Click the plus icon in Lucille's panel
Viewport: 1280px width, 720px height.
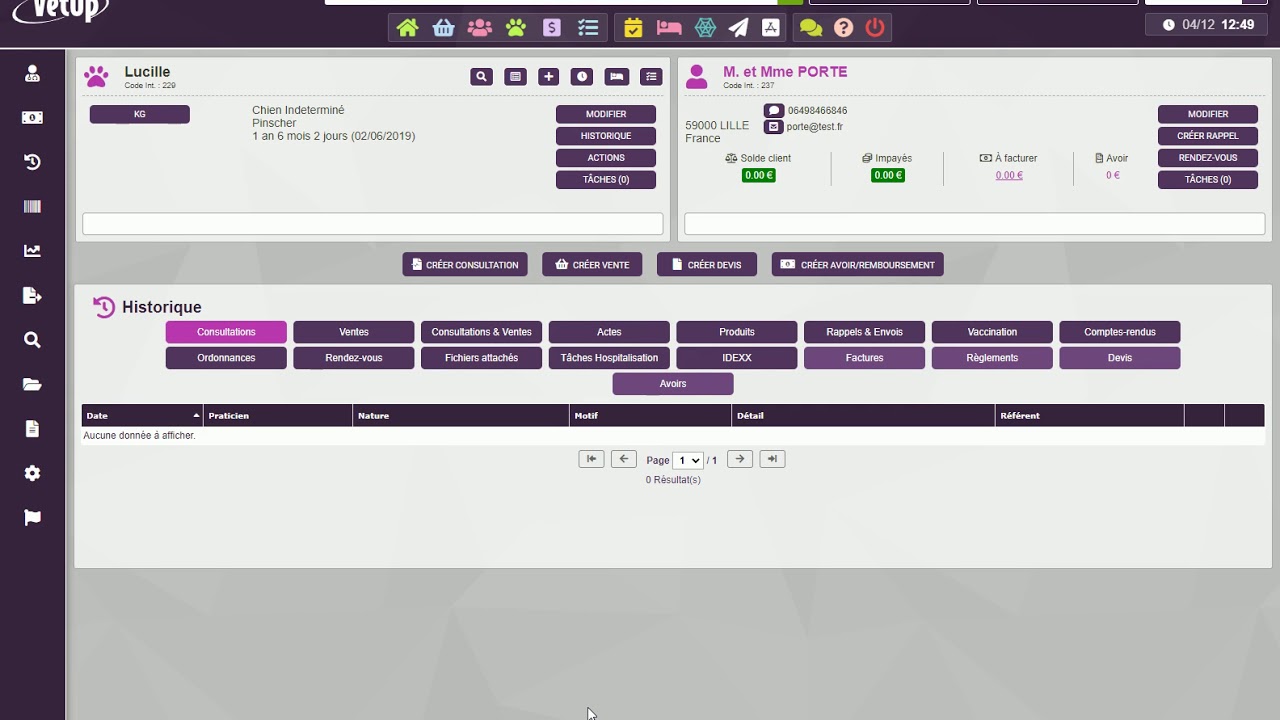pyautogui.click(x=548, y=76)
